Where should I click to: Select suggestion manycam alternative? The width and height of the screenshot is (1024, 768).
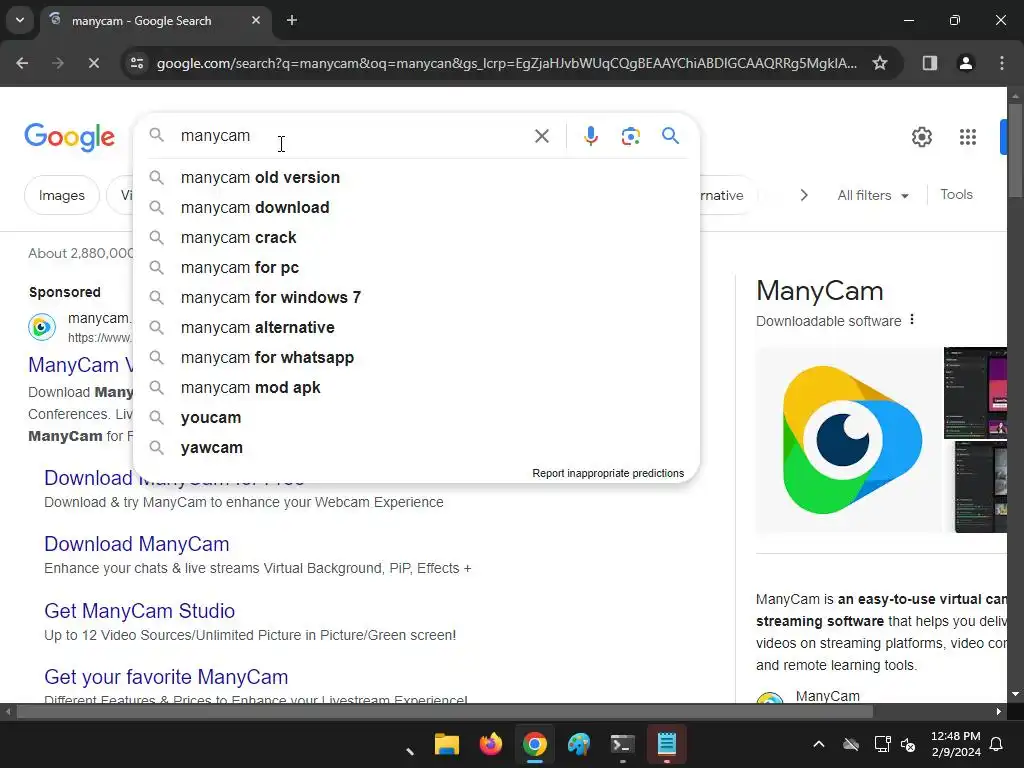point(416,328)
